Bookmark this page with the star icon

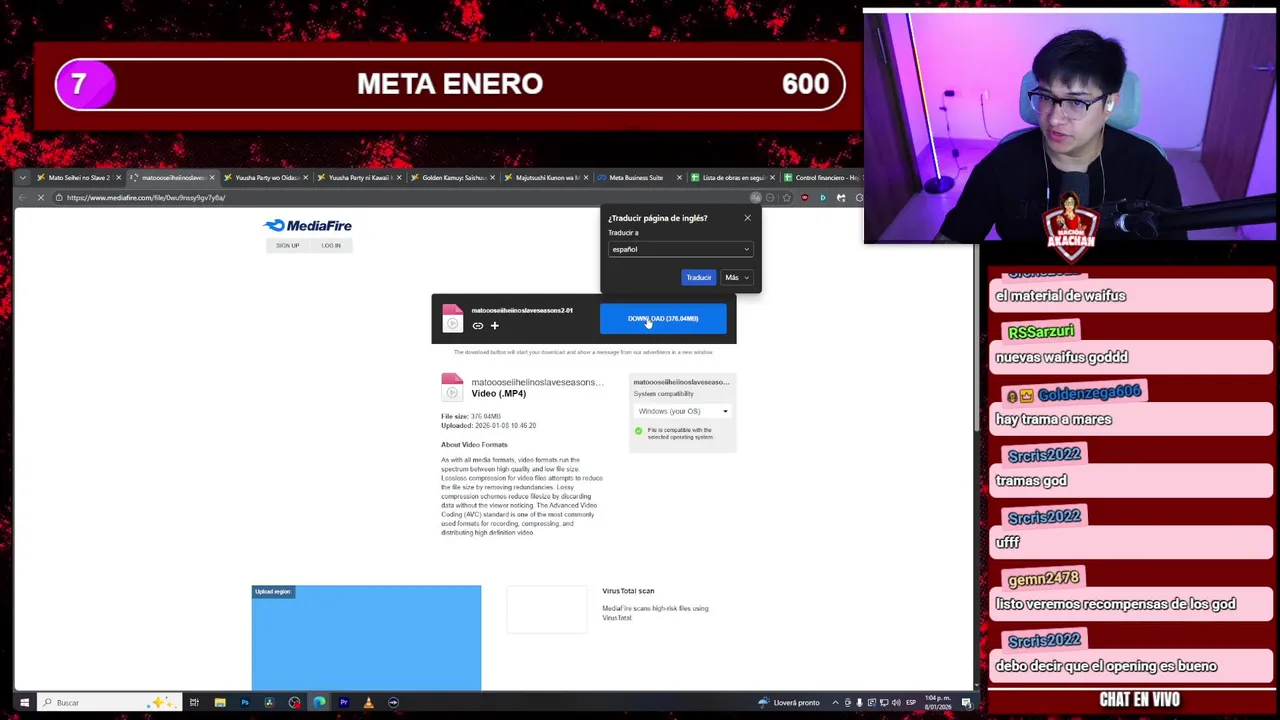click(x=787, y=198)
